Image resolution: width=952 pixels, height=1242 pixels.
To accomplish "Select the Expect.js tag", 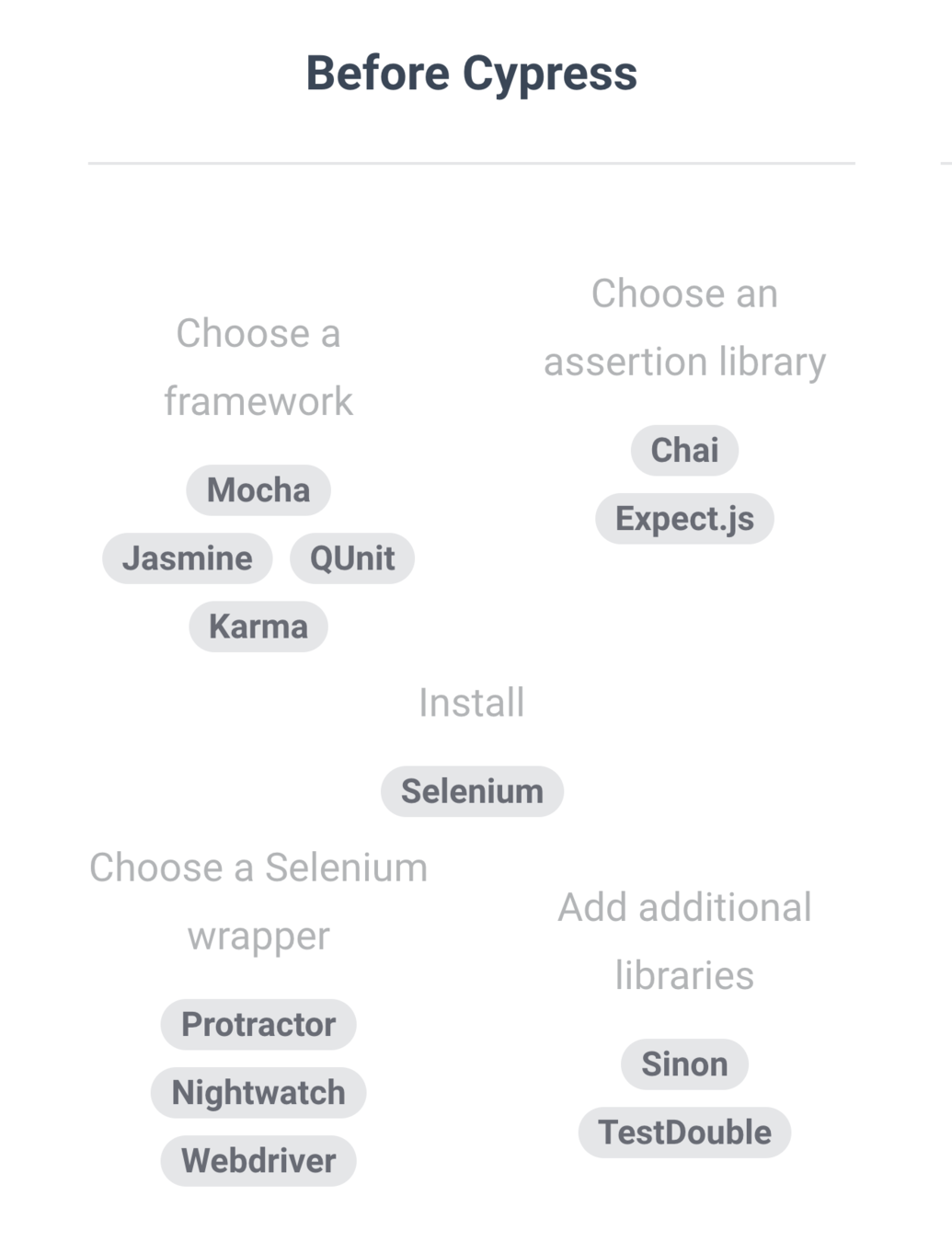I will coord(684,519).
